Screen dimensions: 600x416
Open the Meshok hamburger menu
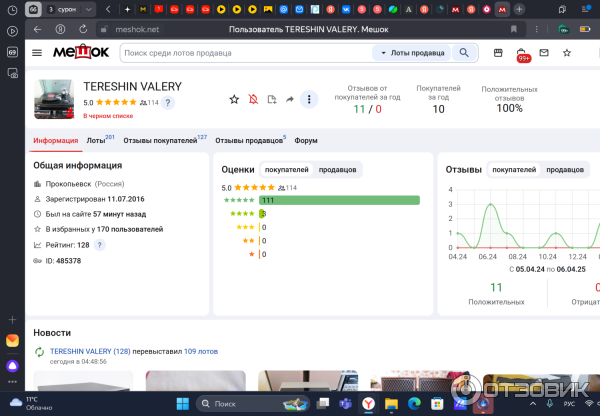point(37,52)
